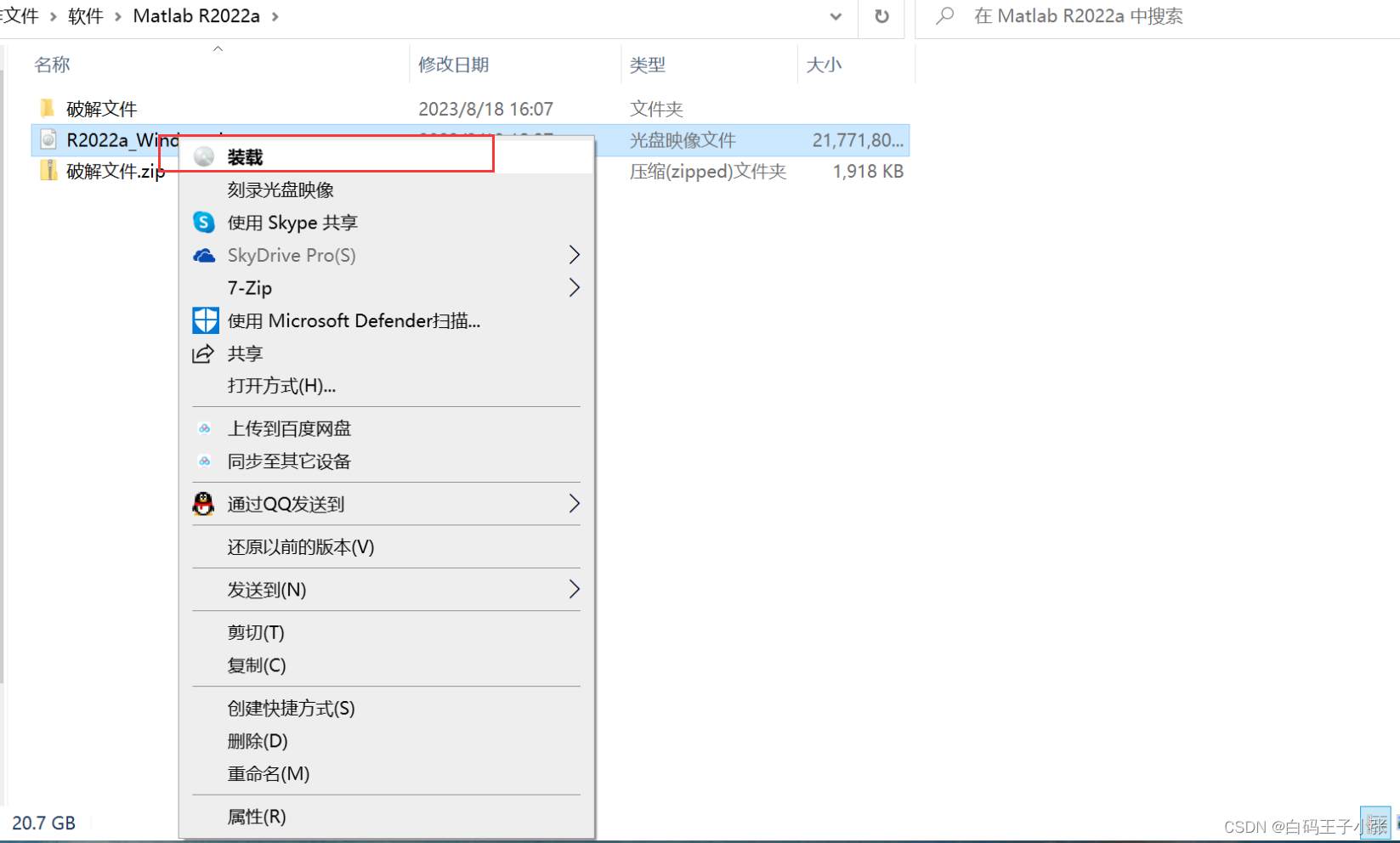Click the 光盘映像文件 type cell
Screen dimensions: 1400x843
pyautogui.click(x=683, y=140)
